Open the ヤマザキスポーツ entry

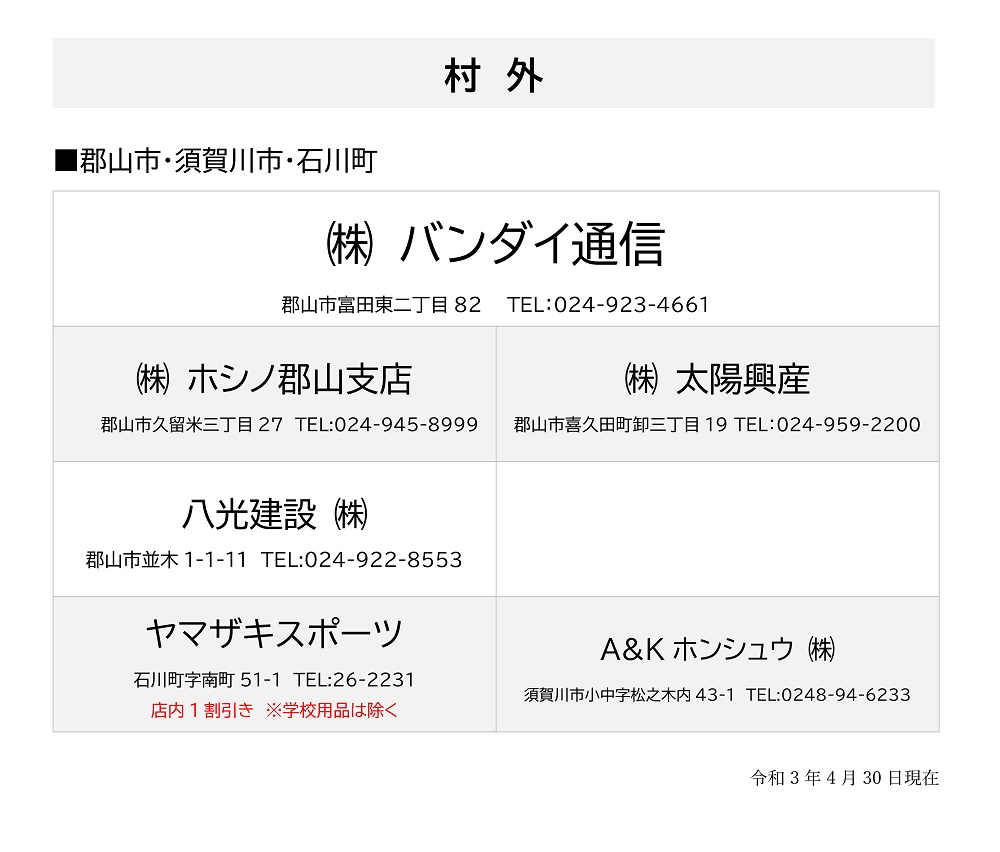click(274, 634)
